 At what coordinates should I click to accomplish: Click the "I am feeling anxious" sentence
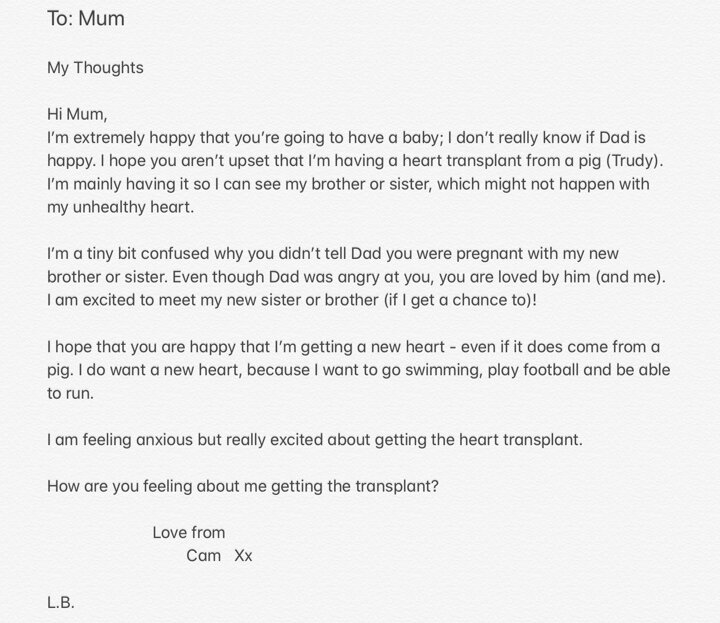tap(315, 440)
